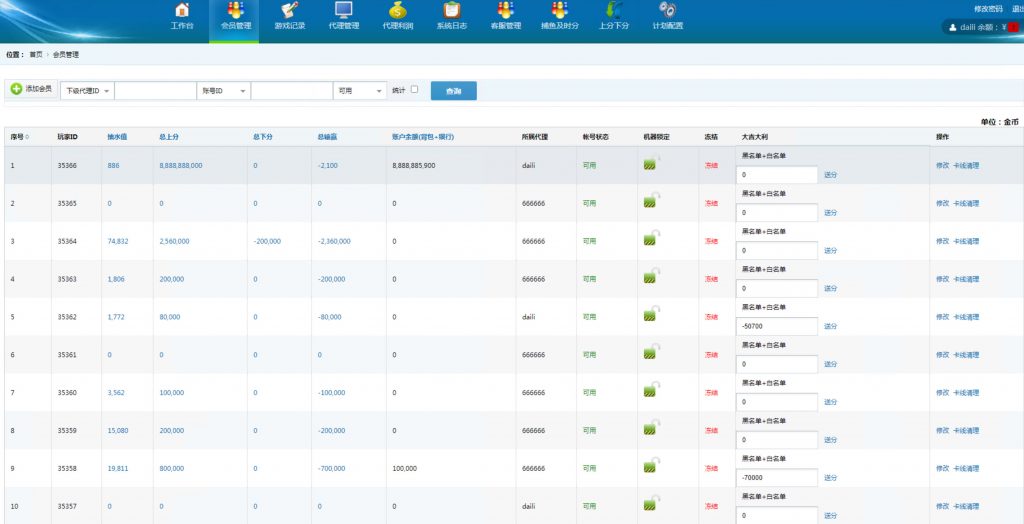
Task: Expand the 下级代理ID dropdown
Action: 87,91
